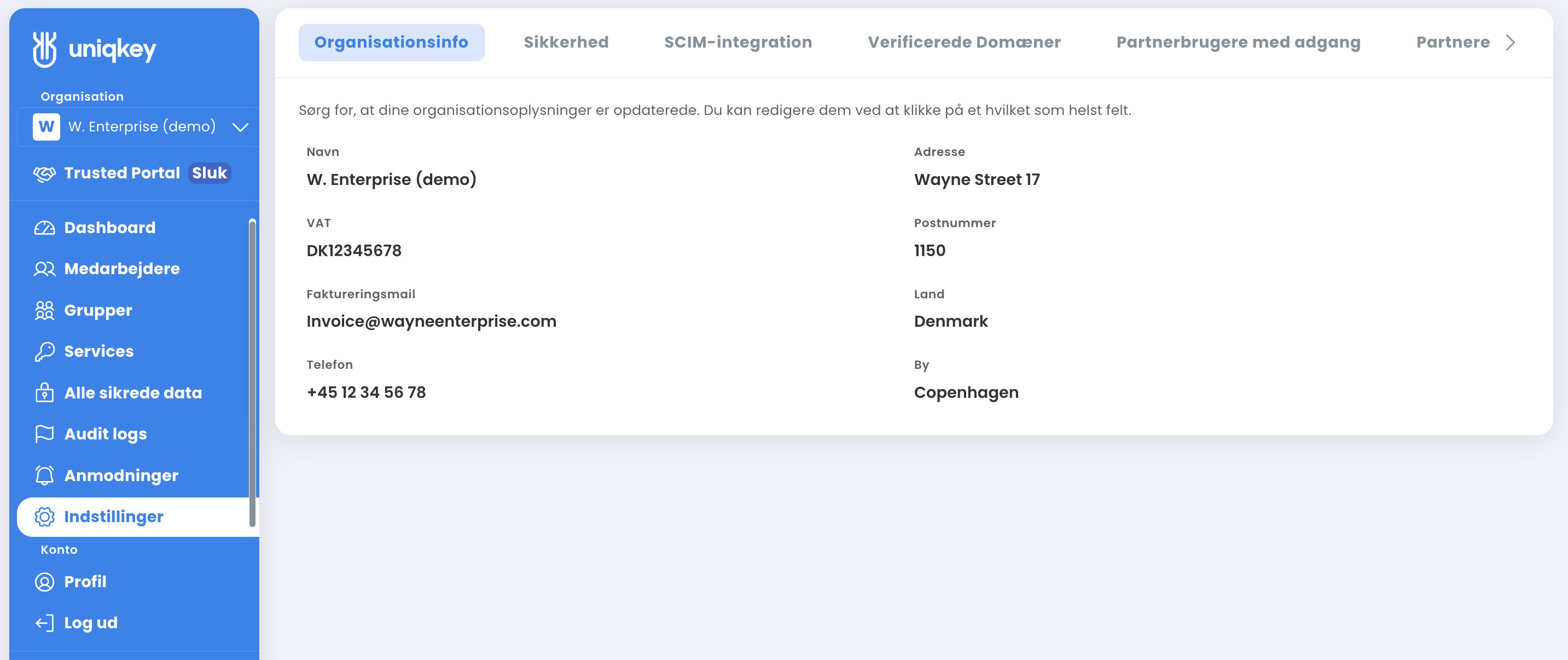Open Dashboard via its gauge icon
The image size is (1568, 660).
point(44,228)
